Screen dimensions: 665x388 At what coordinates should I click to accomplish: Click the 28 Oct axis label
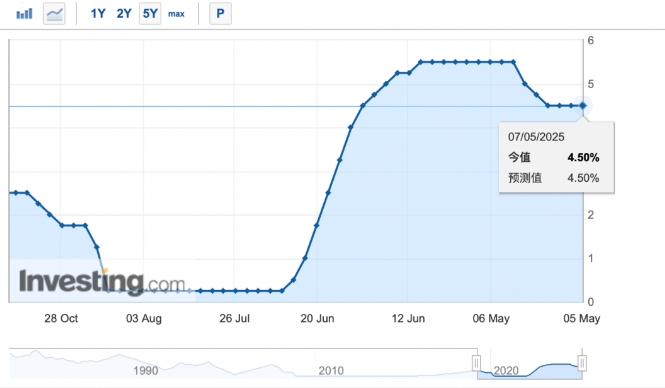(x=61, y=318)
